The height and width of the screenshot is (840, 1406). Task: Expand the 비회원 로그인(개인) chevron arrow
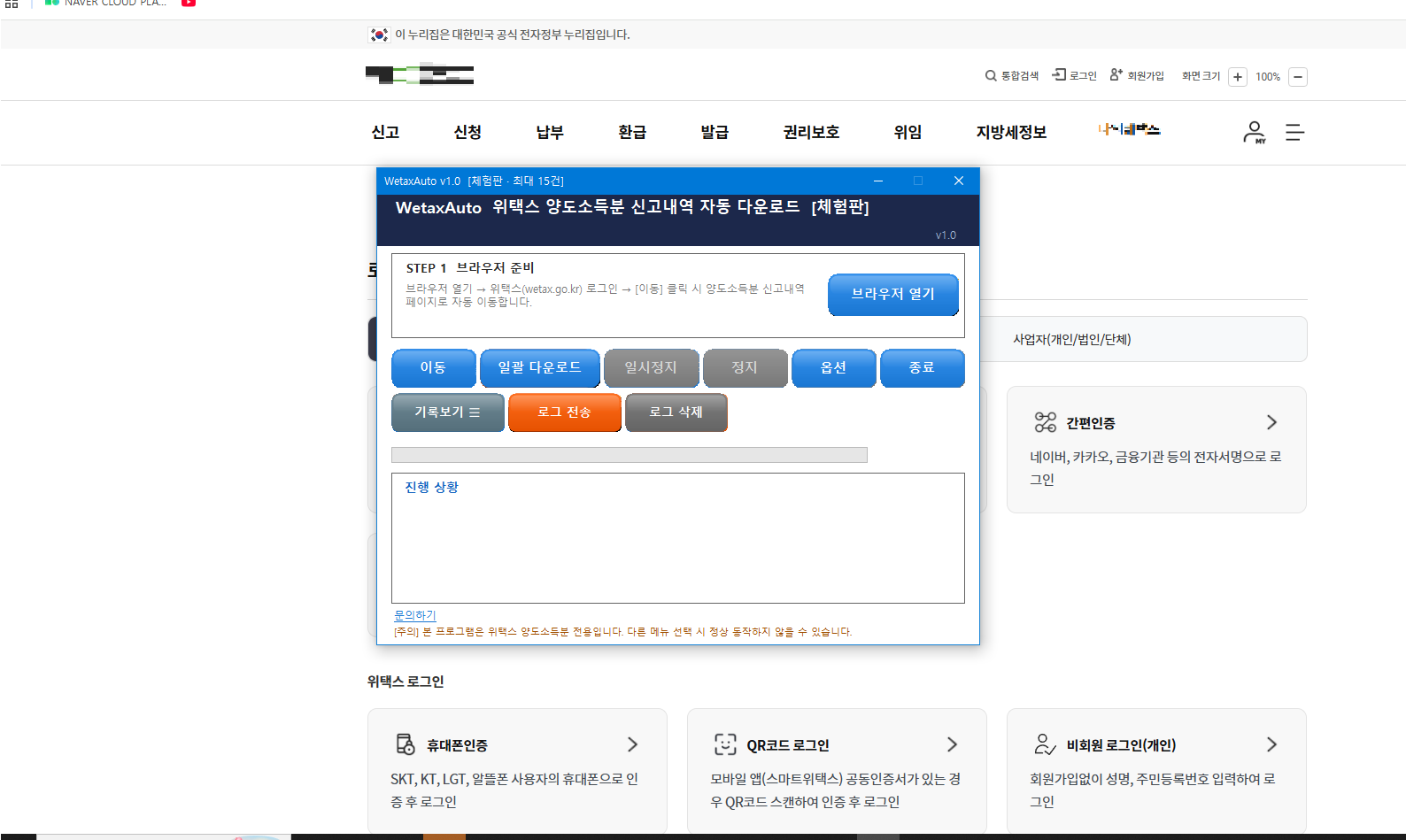(x=1272, y=744)
